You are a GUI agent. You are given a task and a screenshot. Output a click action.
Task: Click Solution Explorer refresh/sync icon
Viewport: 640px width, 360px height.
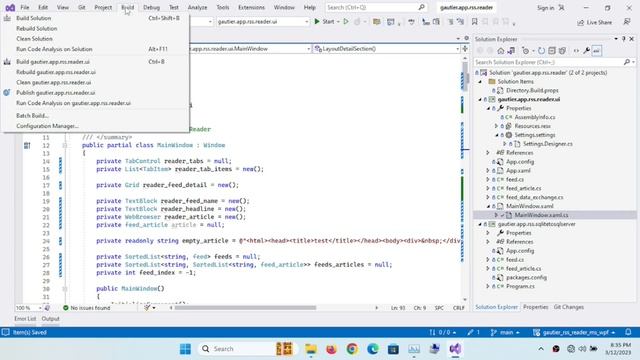541,51
